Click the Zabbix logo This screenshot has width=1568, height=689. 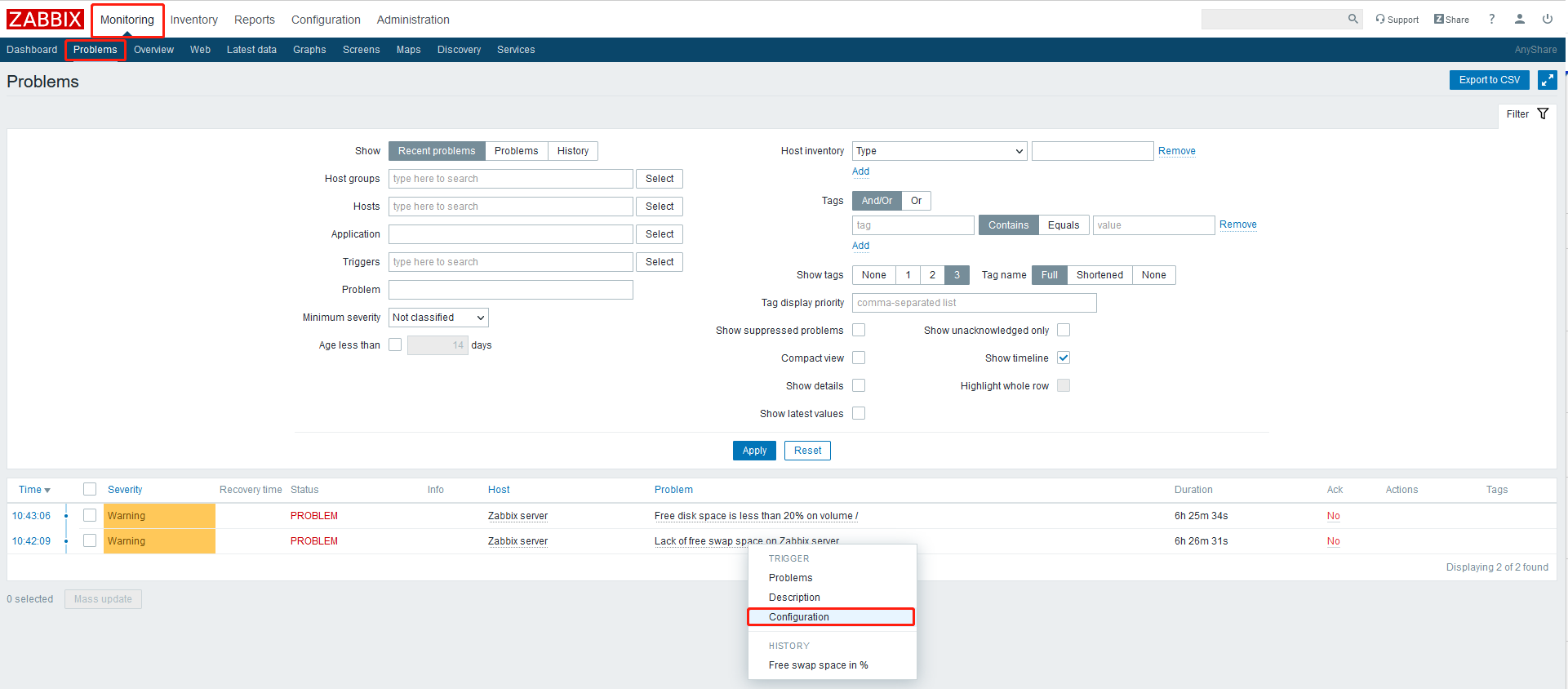click(x=45, y=19)
